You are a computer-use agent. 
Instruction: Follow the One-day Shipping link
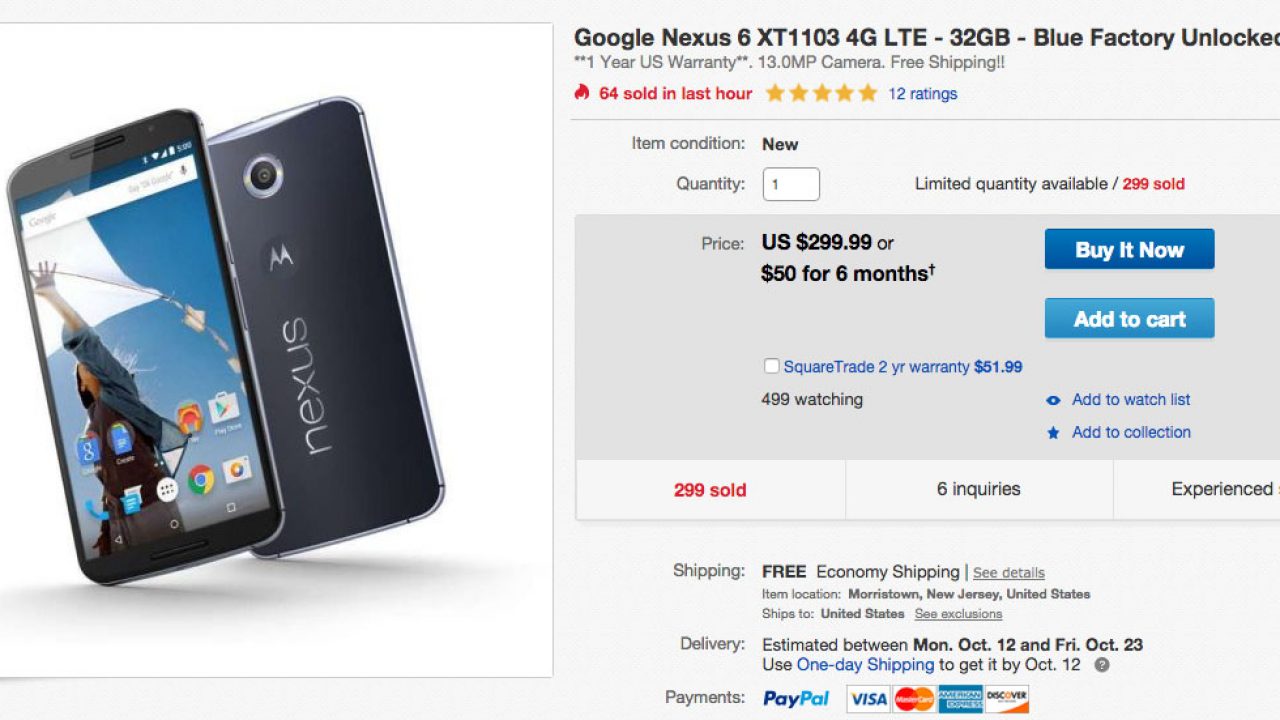(x=865, y=665)
